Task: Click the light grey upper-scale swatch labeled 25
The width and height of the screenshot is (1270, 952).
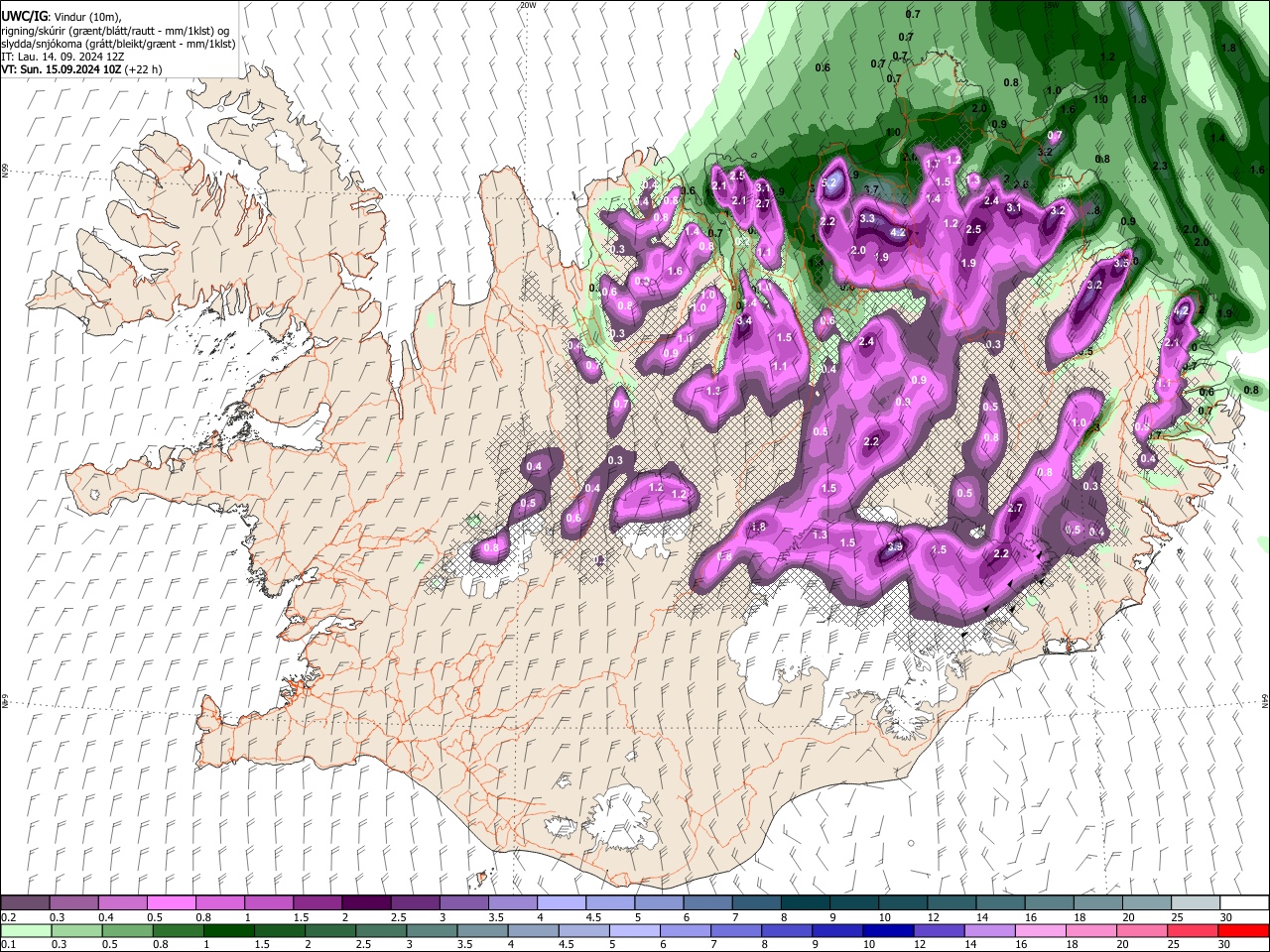Action: (x=1195, y=903)
